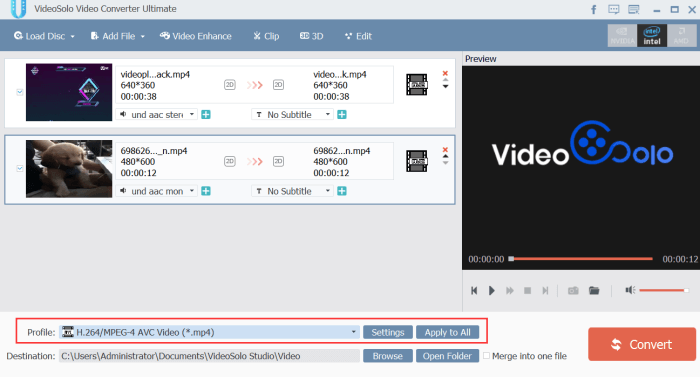
Task: Click output 2D icon of 69862...n.mp4
Action: click(x=278, y=161)
